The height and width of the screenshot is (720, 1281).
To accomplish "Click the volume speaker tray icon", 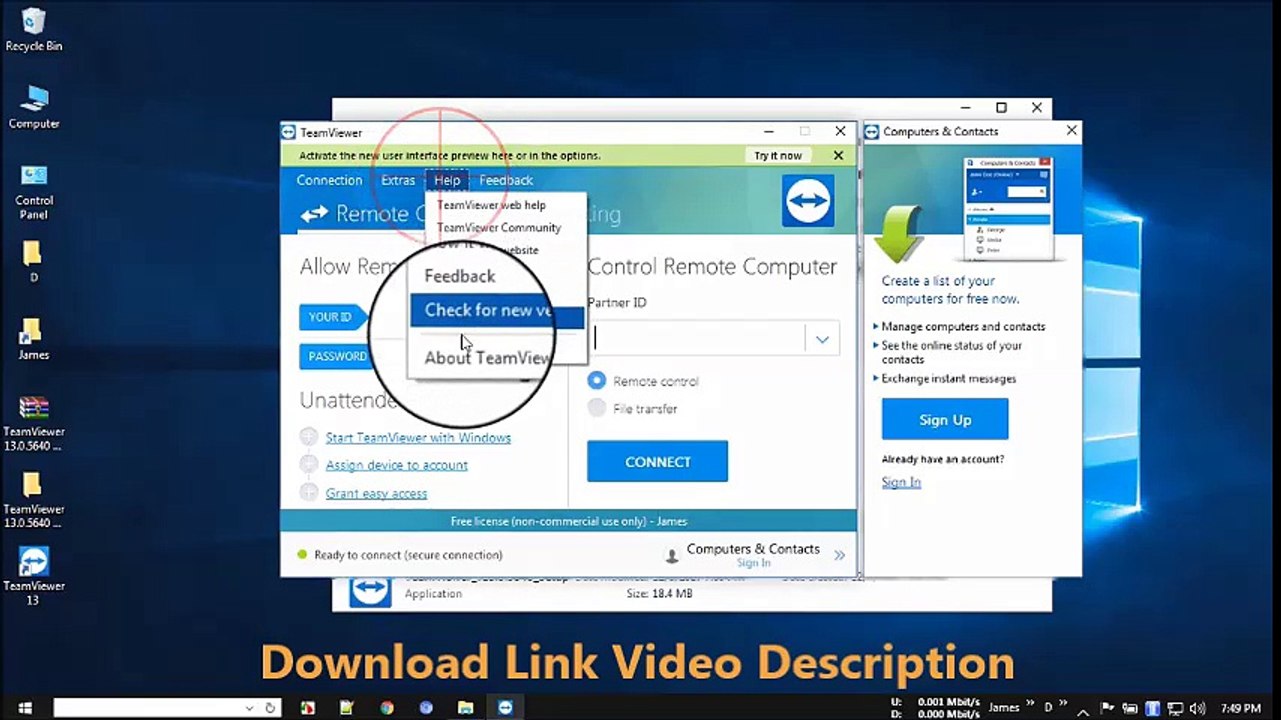I will (1198, 707).
